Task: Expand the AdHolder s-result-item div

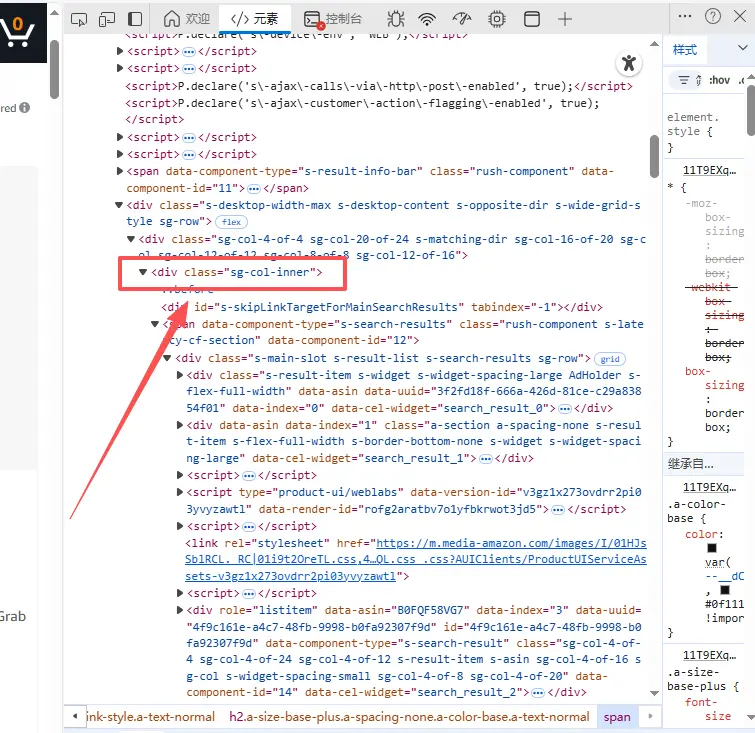Action: tap(180, 375)
